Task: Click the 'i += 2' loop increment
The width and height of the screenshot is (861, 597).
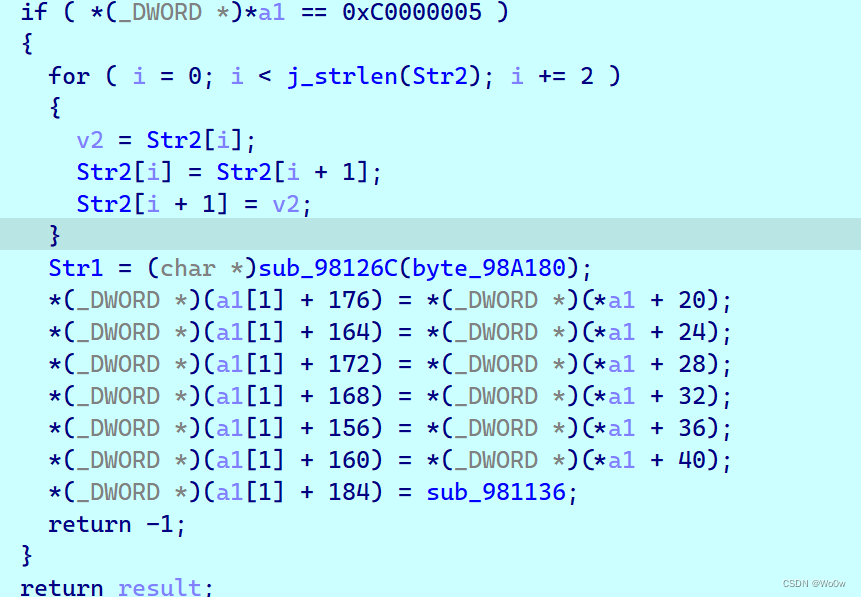Action: pyautogui.click(x=552, y=76)
